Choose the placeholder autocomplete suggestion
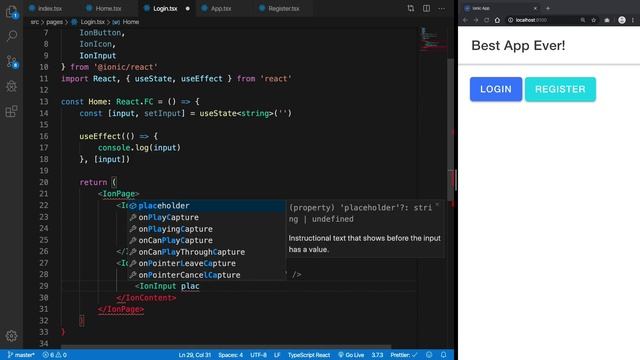The height and width of the screenshot is (360, 640). pos(207,206)
